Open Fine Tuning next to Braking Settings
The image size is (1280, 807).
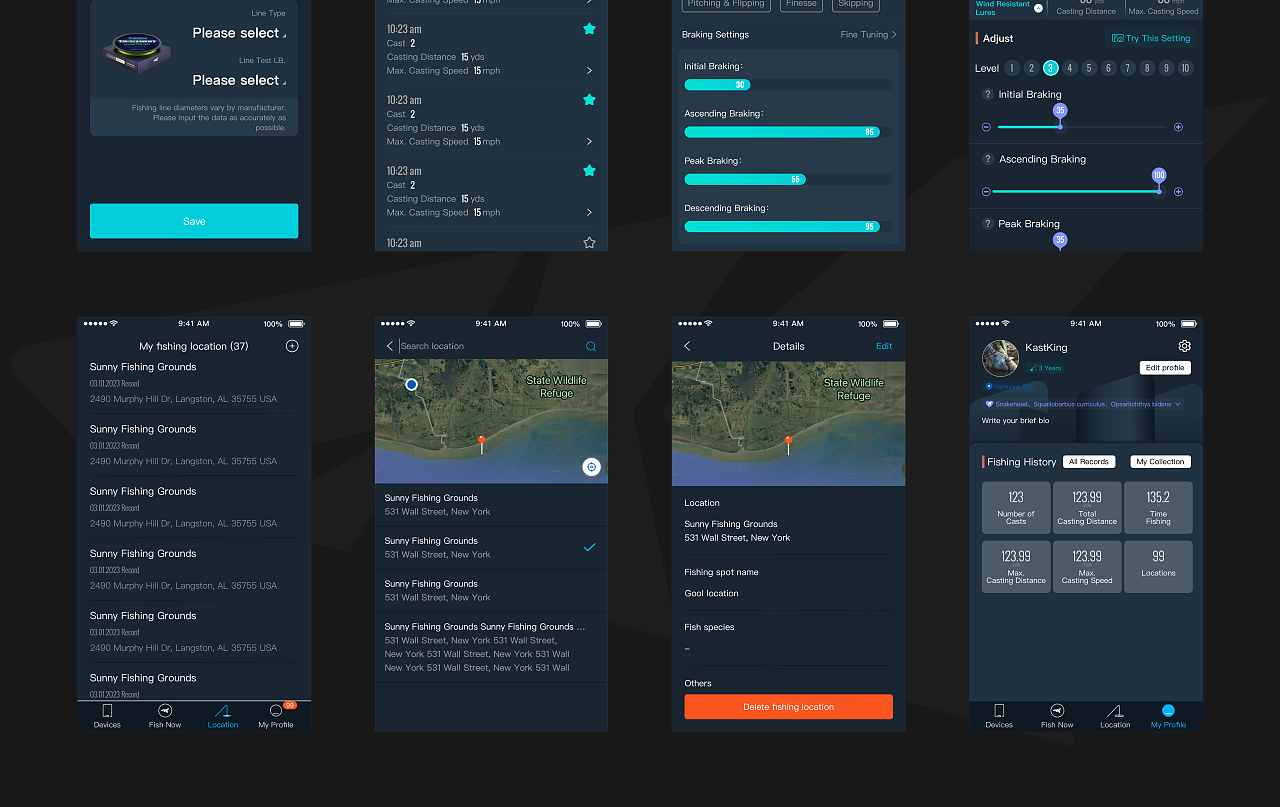pyautogui.click(x=868, y=35)
